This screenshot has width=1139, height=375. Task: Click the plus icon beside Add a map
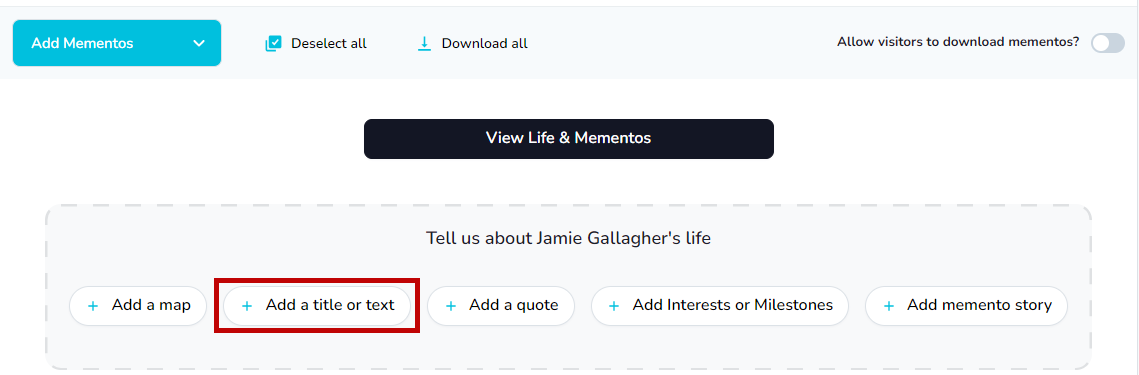pyautogui.click(x=93, y=307)
